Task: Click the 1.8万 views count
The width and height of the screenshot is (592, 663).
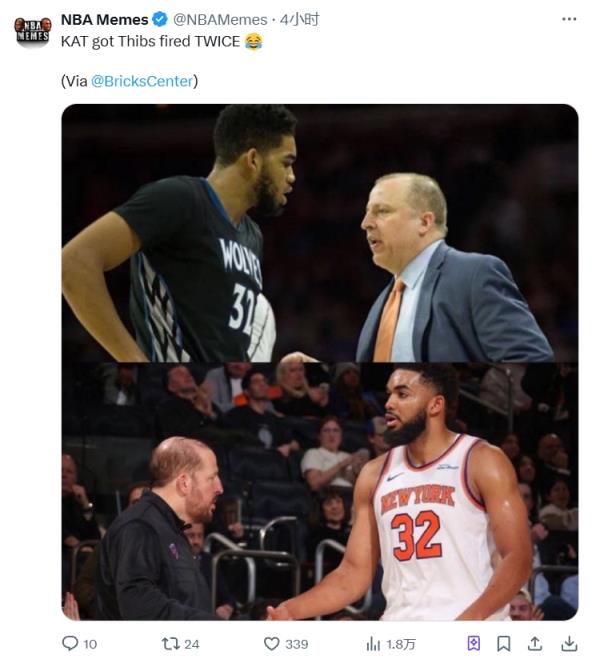Action: coord(400,644)
